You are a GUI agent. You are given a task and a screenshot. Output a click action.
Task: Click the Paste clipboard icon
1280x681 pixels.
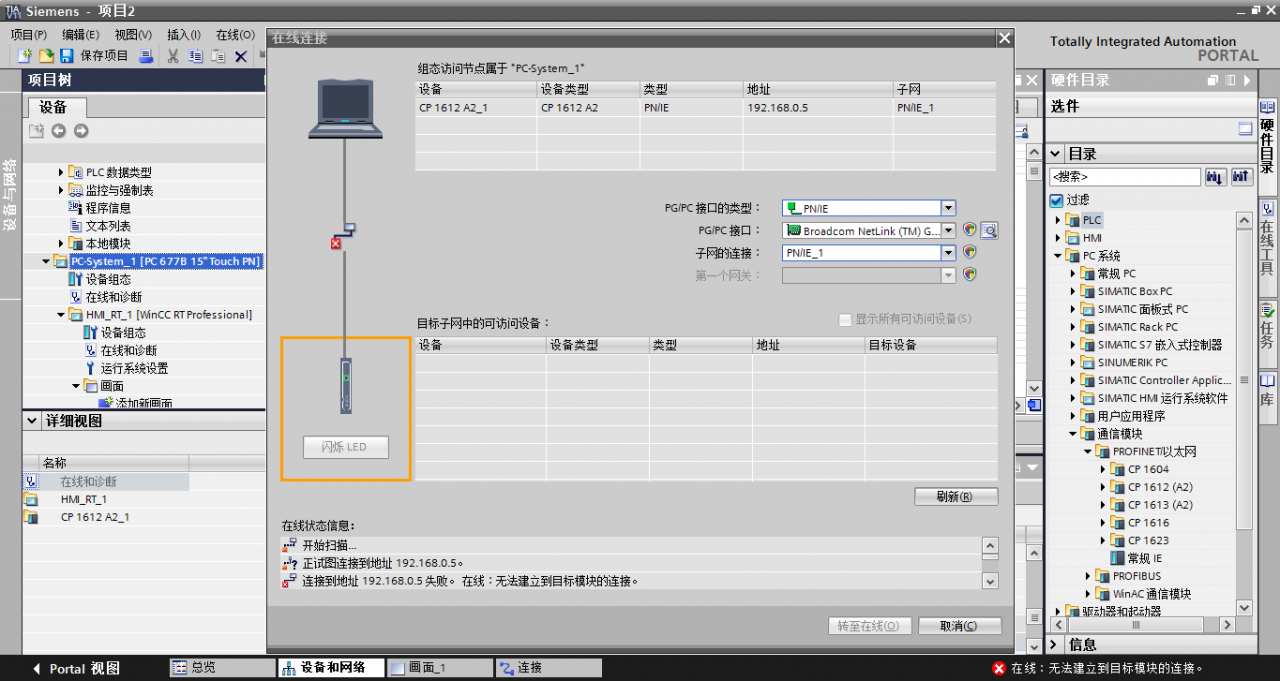click(x=217, y=56)
